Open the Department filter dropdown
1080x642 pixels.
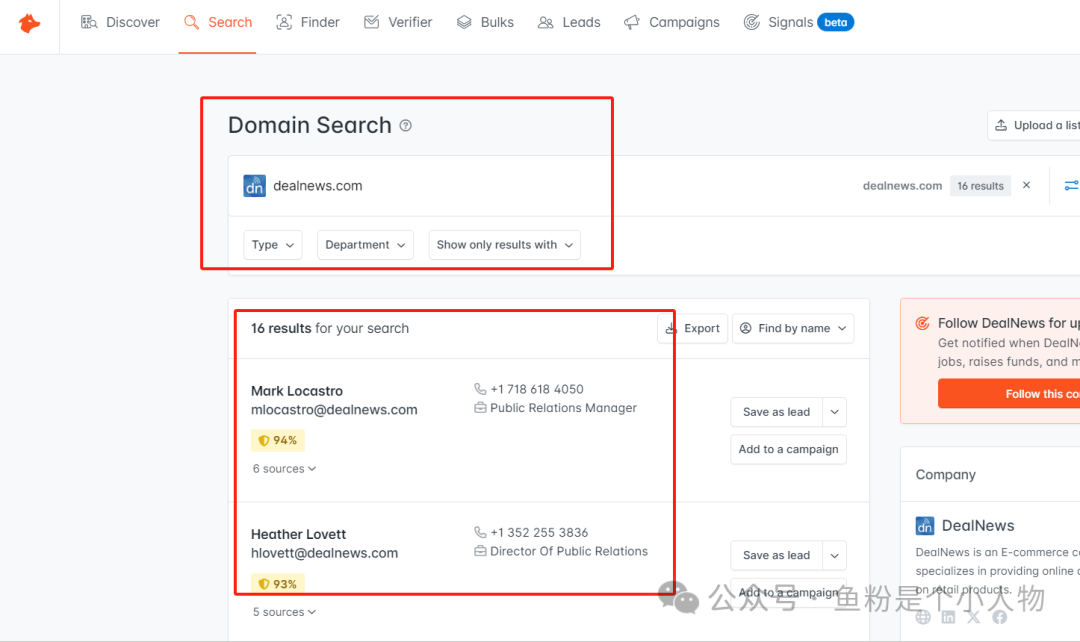pyautogui.click(x=364, y=245)
